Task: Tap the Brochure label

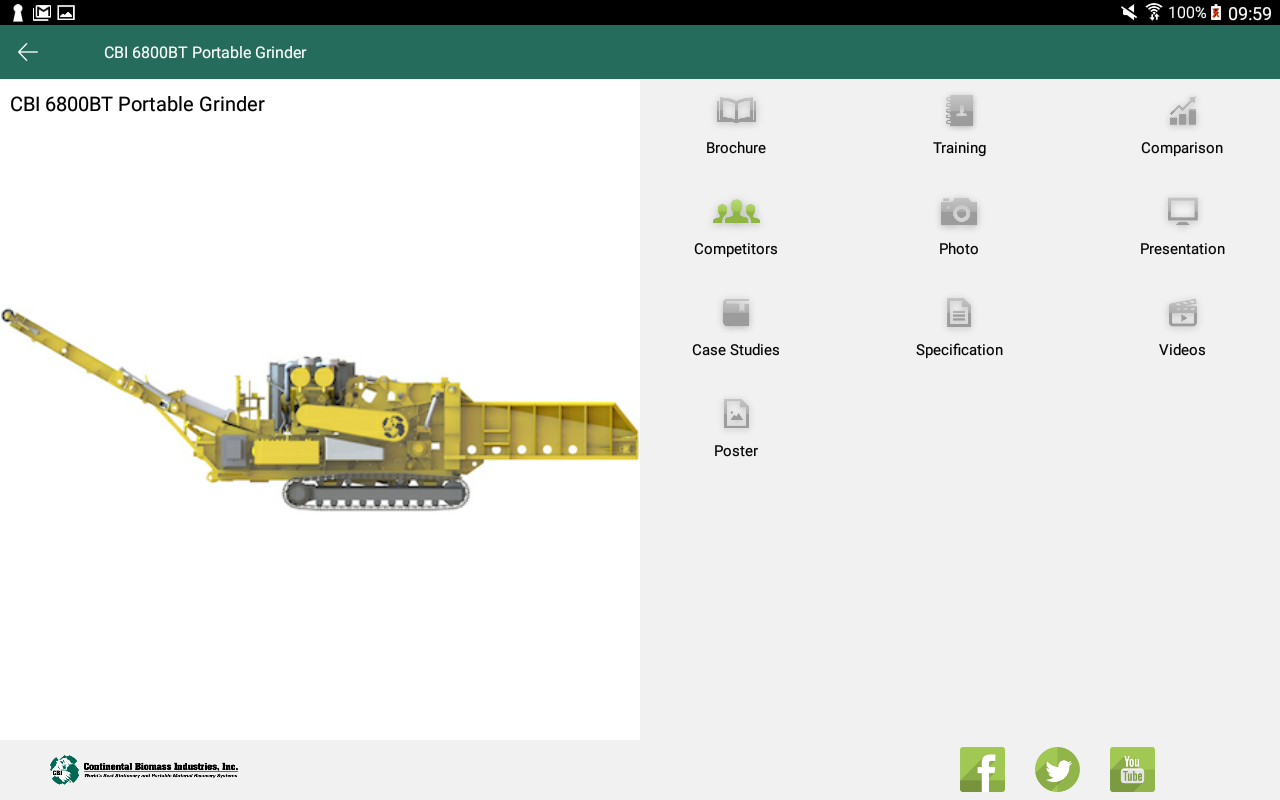Action: pos(736,148)
